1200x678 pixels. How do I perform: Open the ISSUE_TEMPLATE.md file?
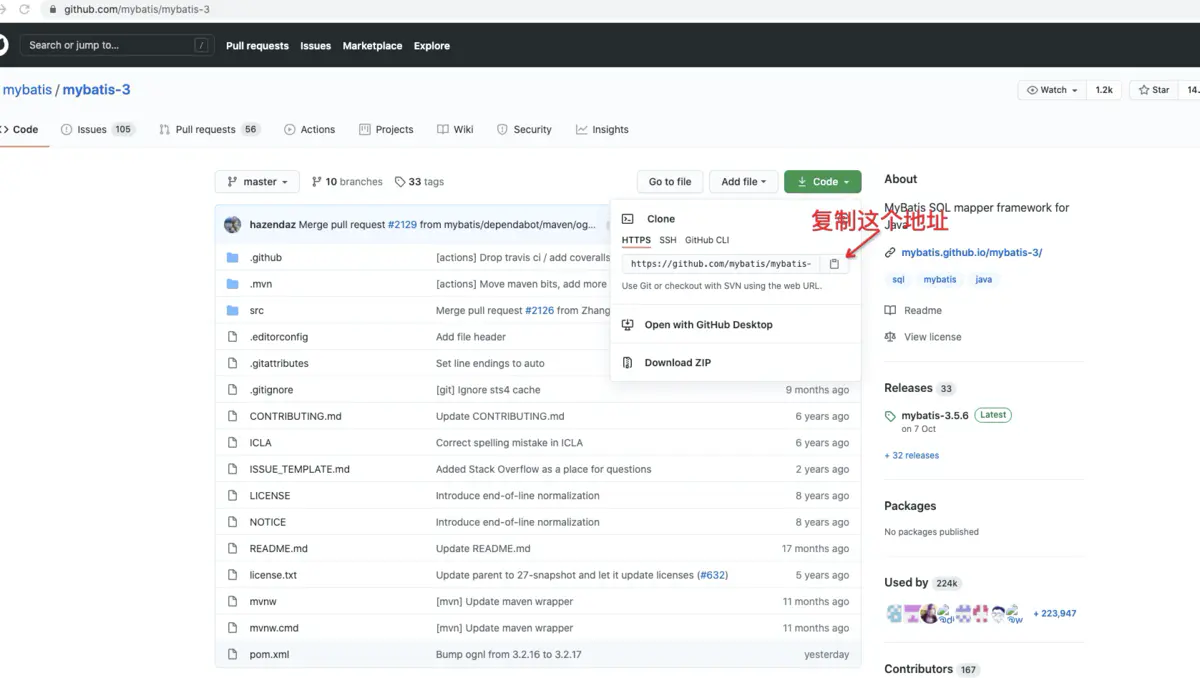[300, 470]
